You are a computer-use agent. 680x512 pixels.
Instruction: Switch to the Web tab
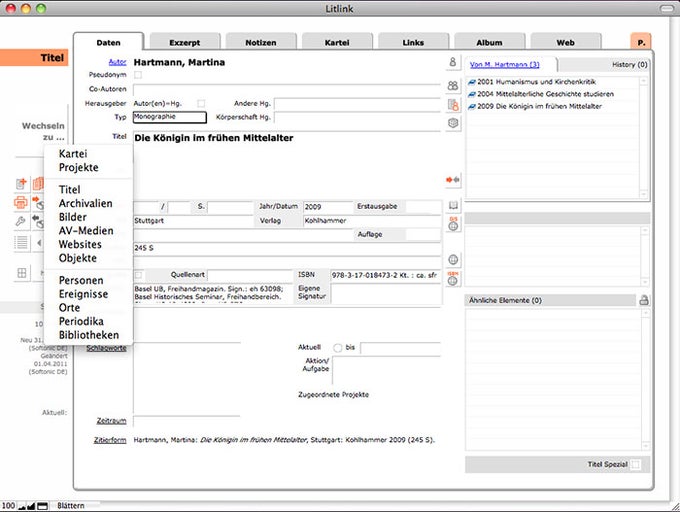click(x=566, y=42)
